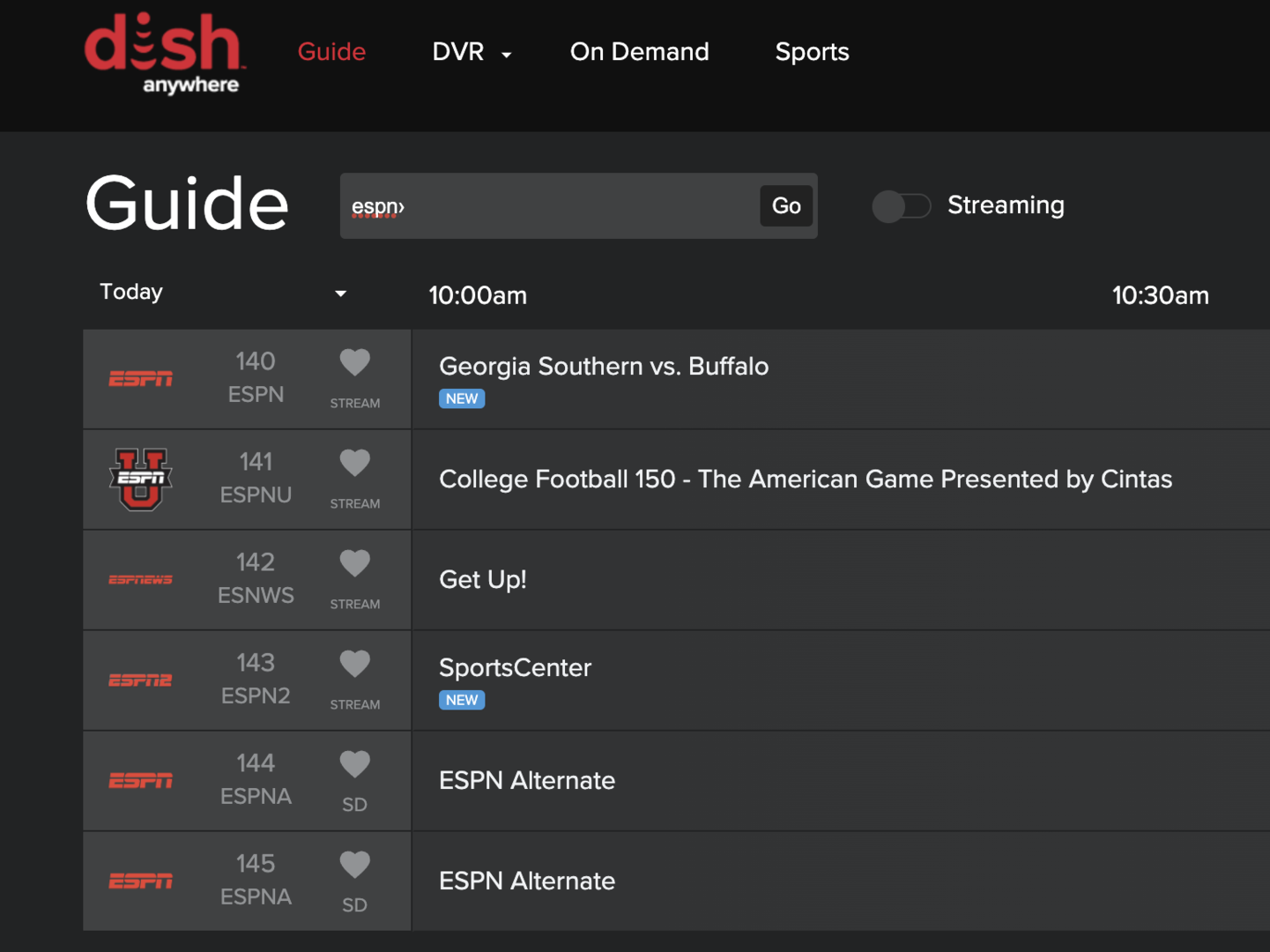The height and width of the screenshot is (952, 1270).
Task: Open the SportsCenter program
Action: (841, 681)
